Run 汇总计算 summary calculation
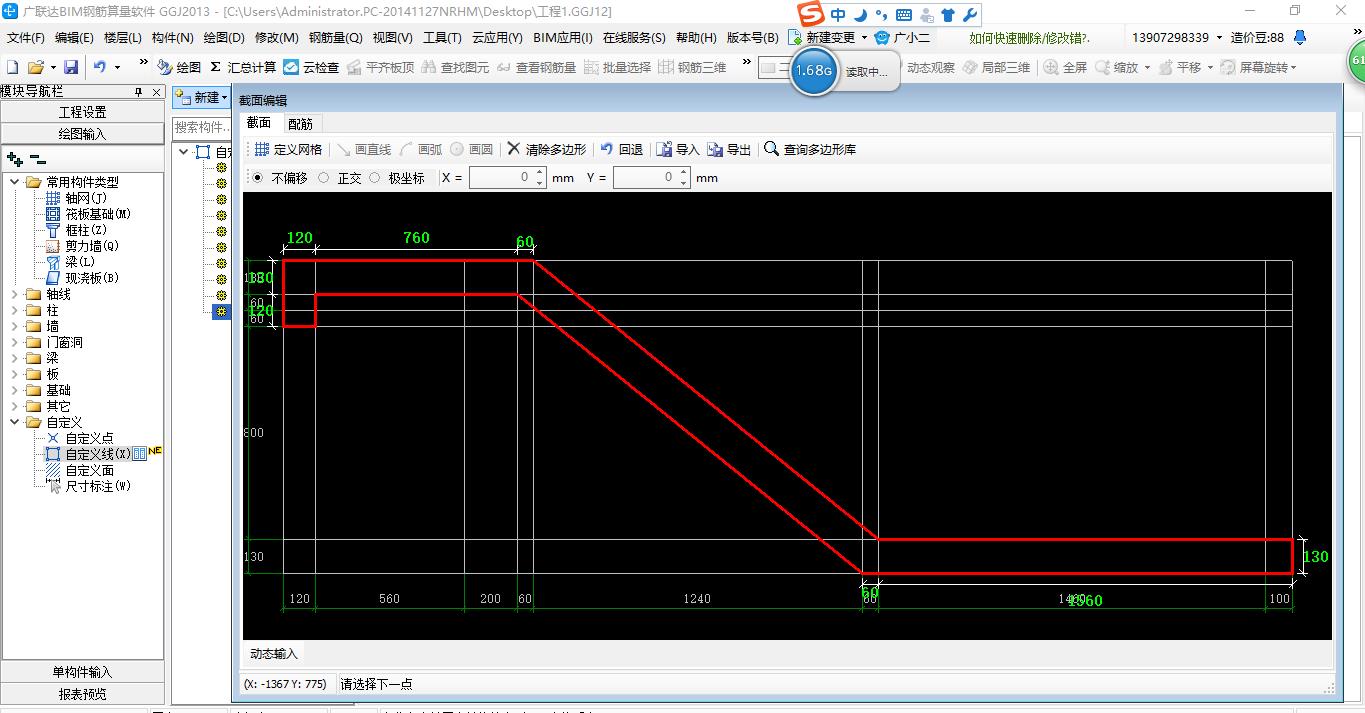1365x713 pixels. click(243, 67)
